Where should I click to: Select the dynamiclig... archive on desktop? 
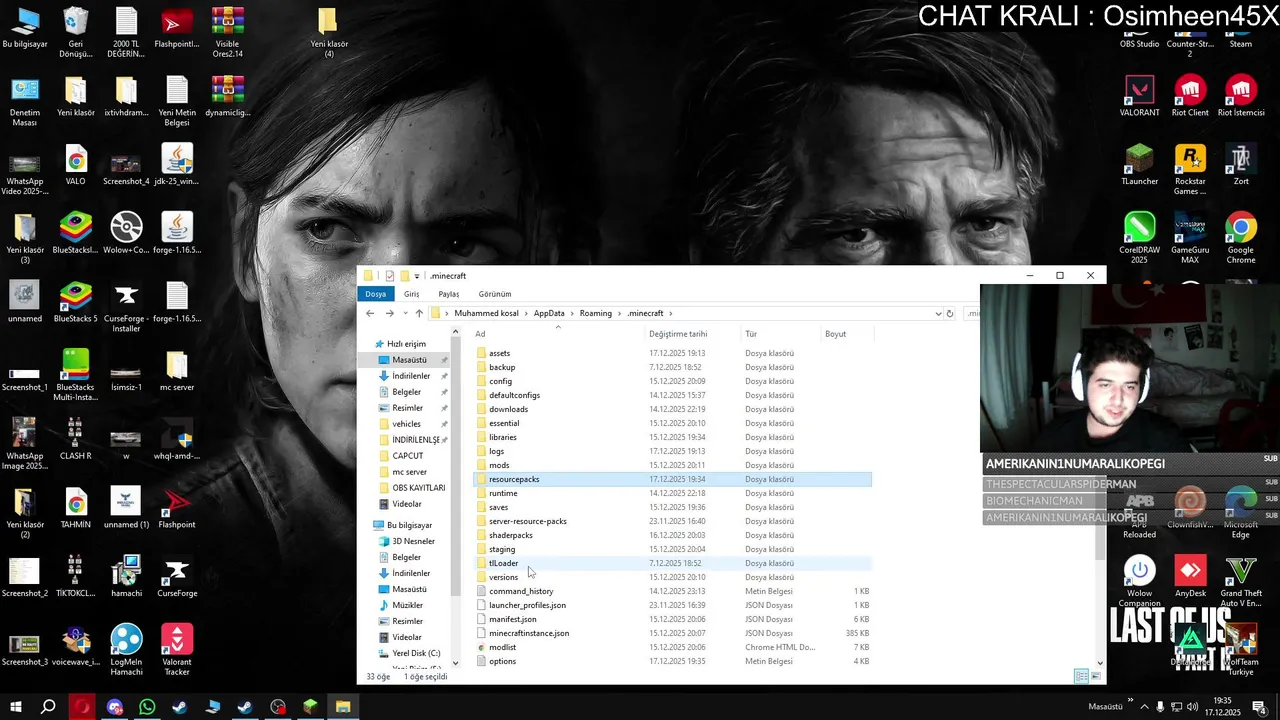coord(227,97)
